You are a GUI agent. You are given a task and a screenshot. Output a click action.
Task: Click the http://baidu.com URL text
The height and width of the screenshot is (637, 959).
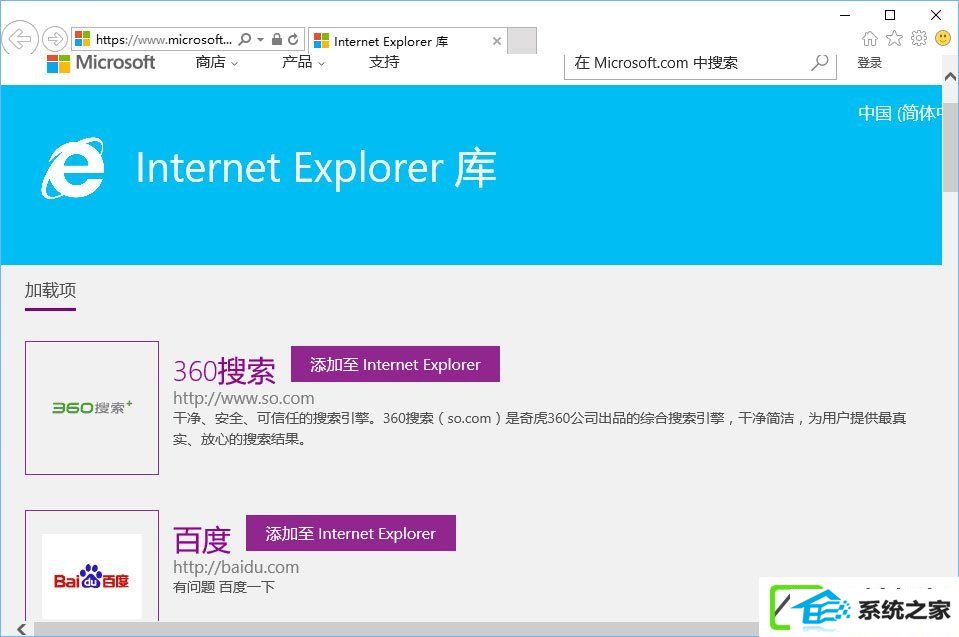236,567
